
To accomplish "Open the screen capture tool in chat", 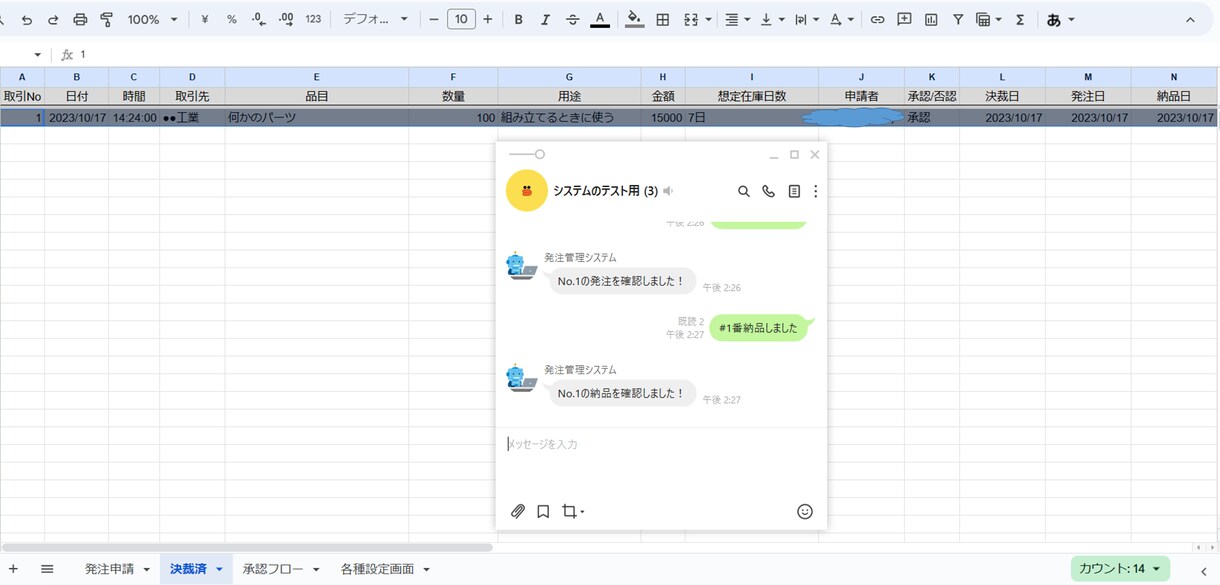I will [572, 511].
